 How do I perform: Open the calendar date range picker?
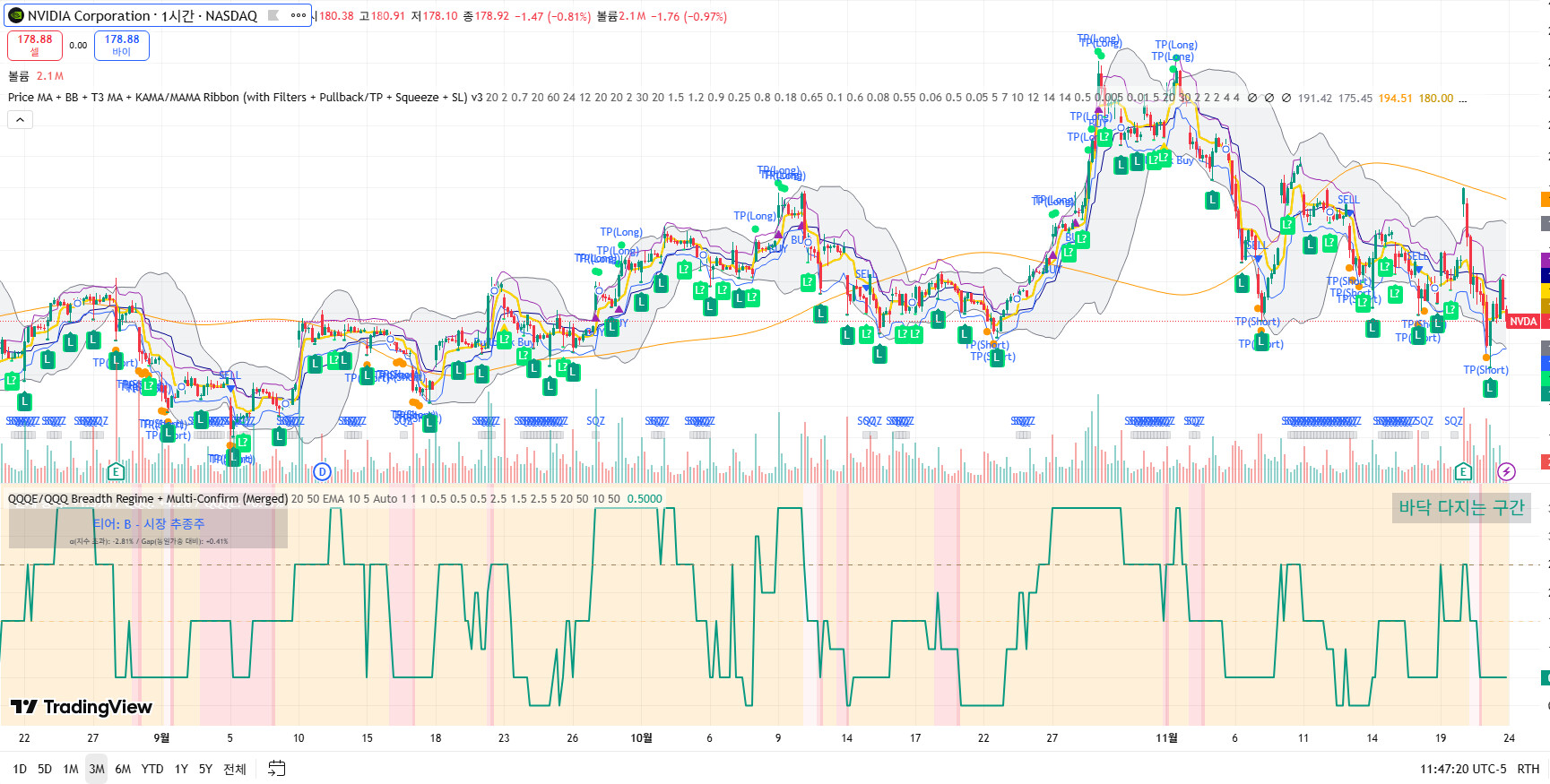click(277, 769)
